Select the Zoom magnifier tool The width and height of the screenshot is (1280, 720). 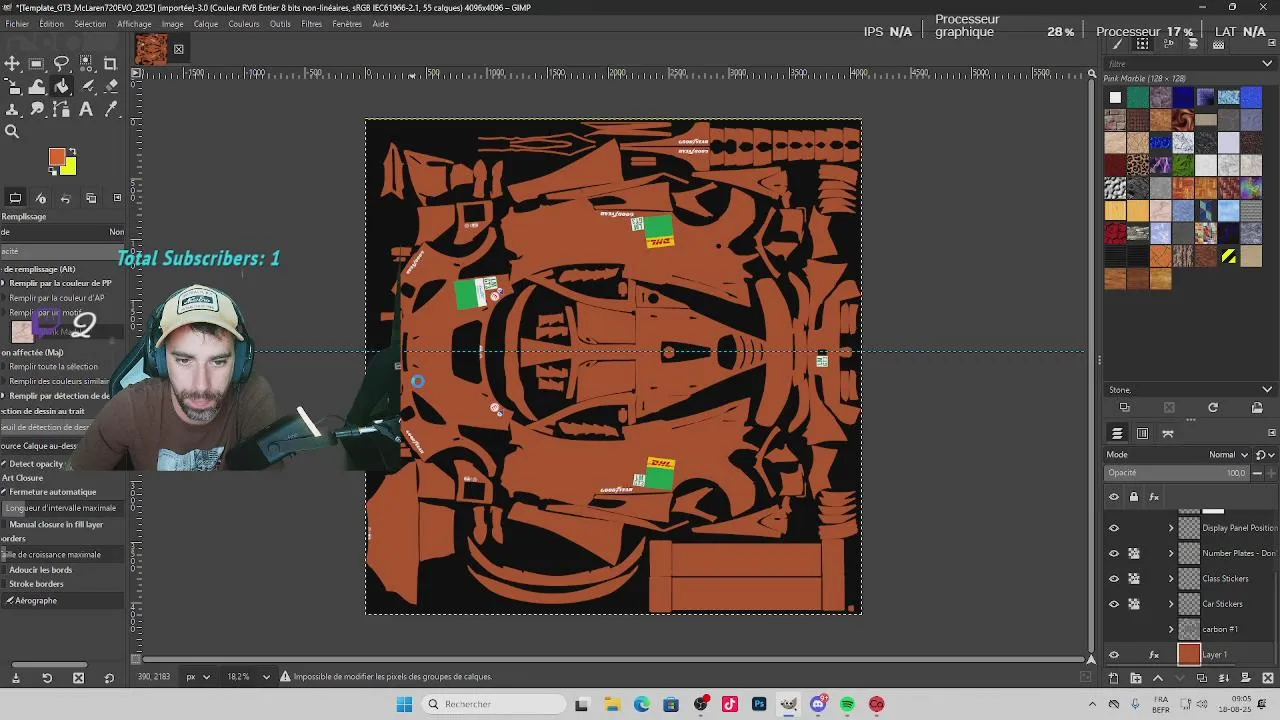(x=13, y=132)
